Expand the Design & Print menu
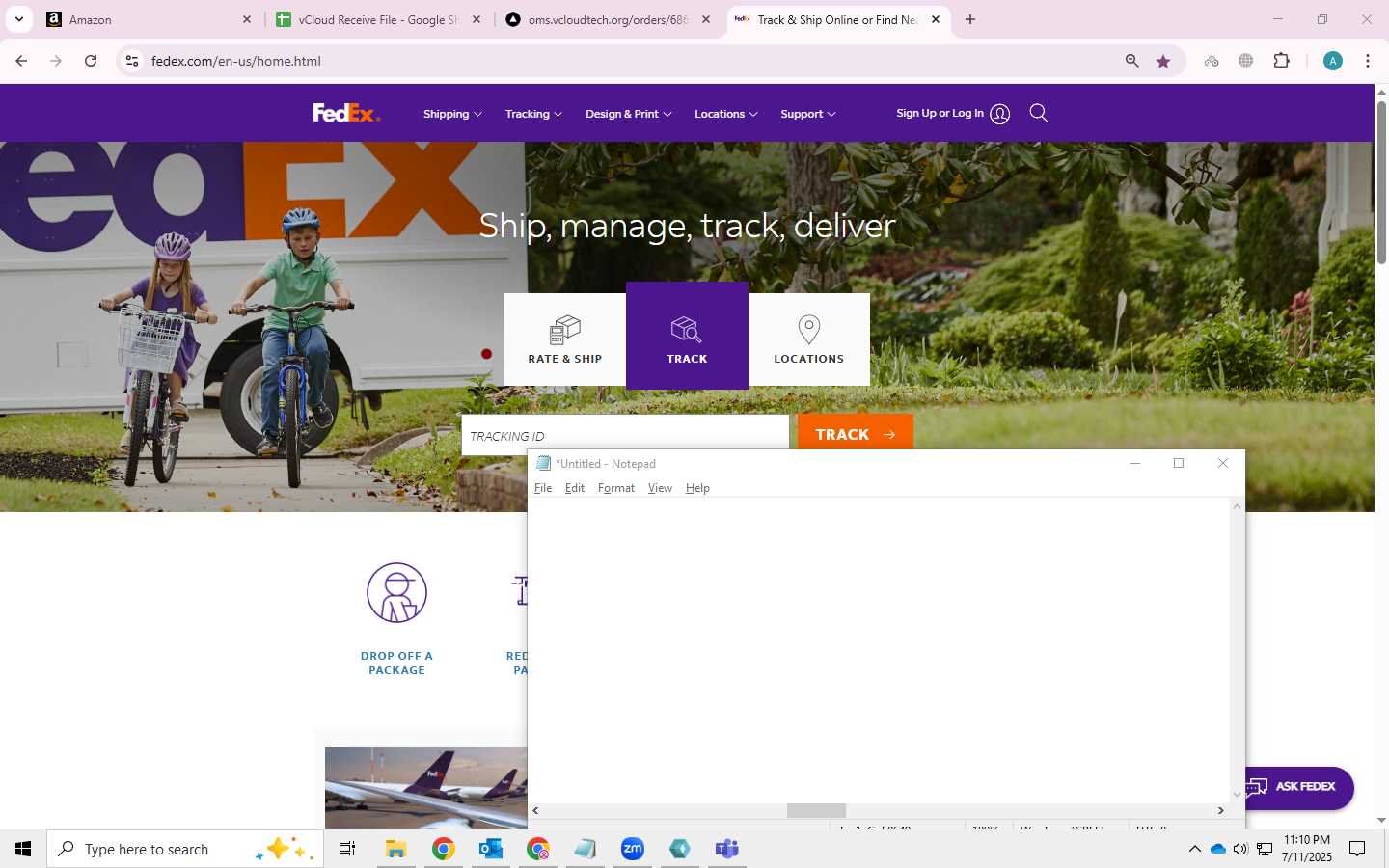1389x868 pixels. tap(629, 114)
